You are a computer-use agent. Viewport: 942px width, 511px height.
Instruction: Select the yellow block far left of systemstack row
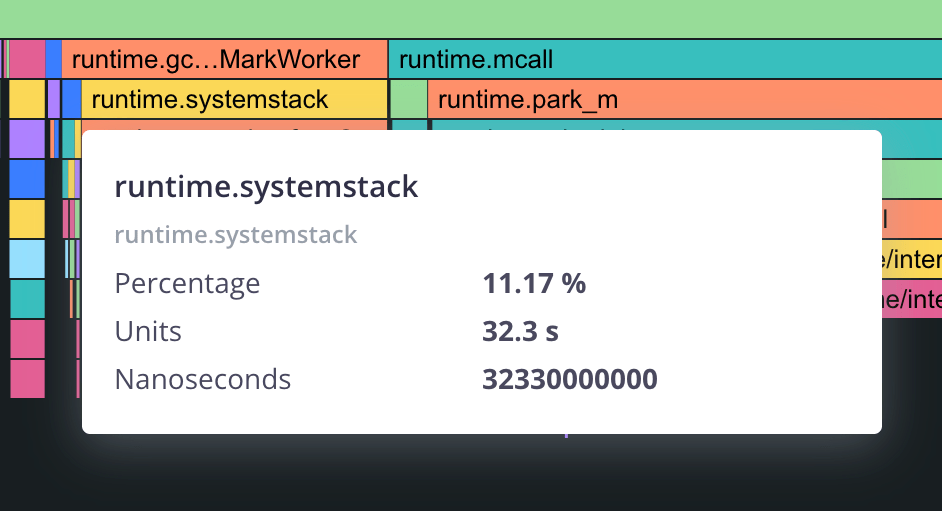27,99
